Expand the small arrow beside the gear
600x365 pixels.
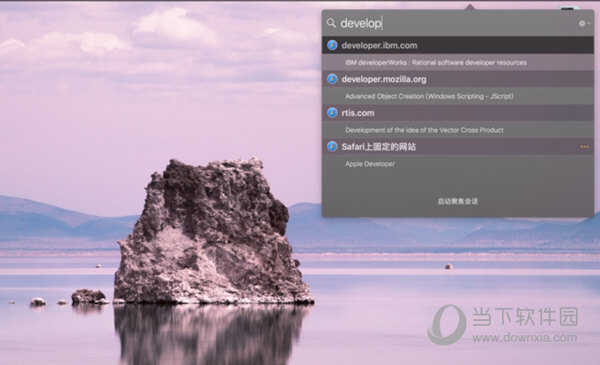click(x=589, y=24)
